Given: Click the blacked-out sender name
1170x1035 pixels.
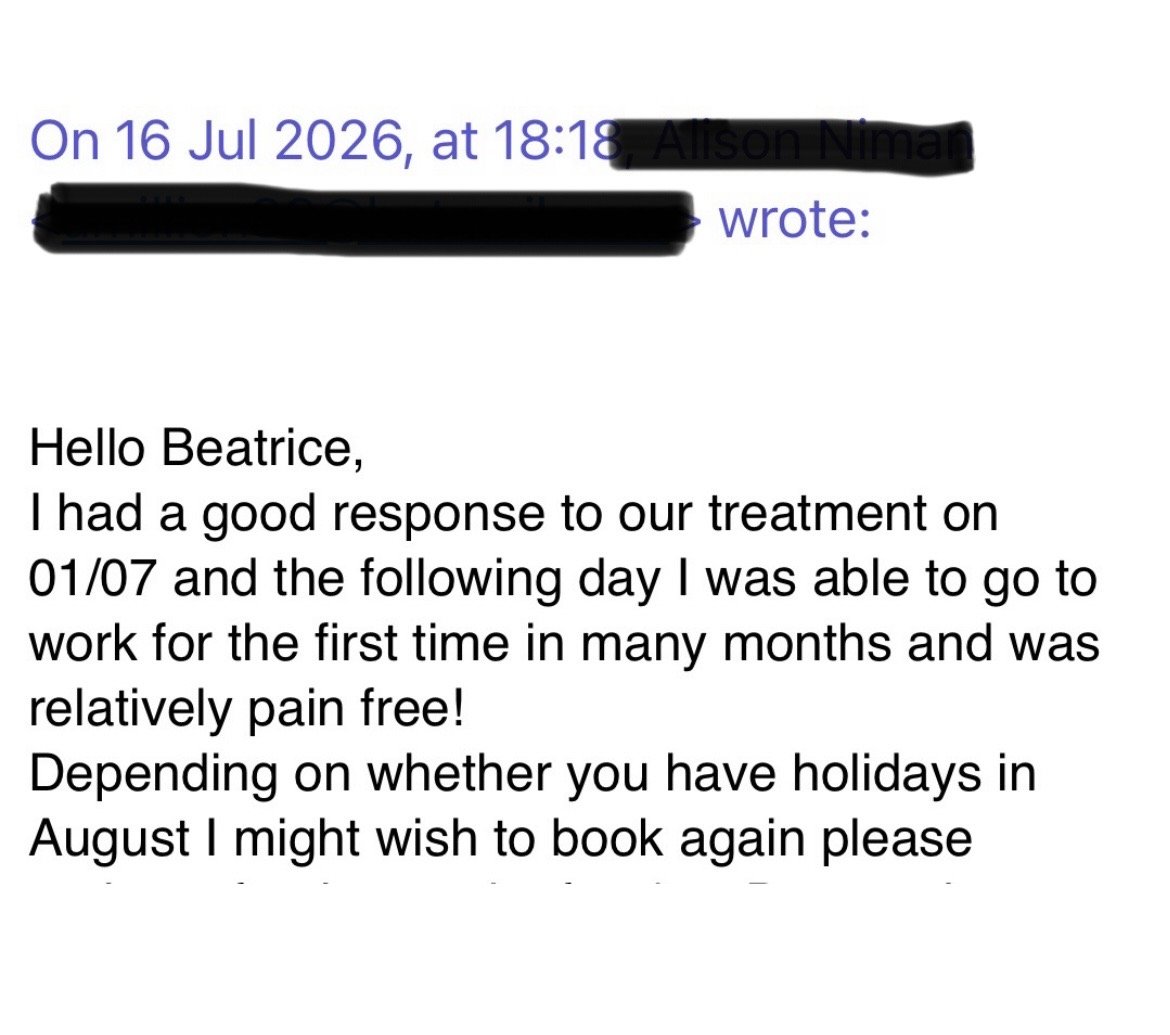Looking at the screenshot, I should coord(792,146).
